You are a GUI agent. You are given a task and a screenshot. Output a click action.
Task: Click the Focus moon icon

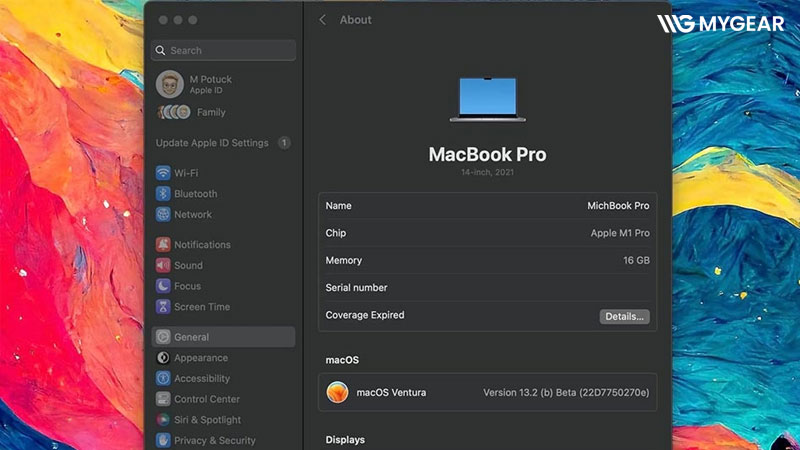coord(163,286)
